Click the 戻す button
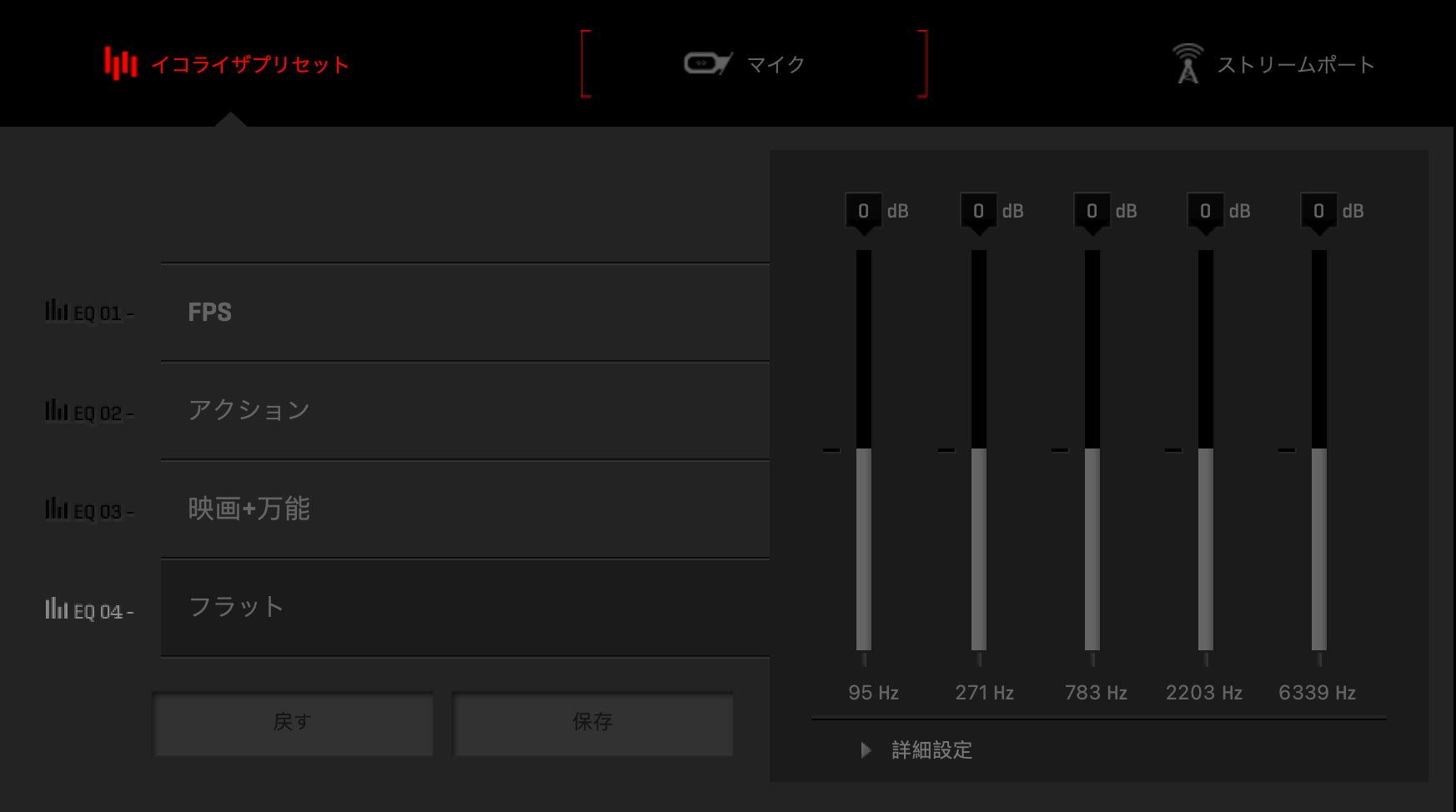 coord(293,722)
